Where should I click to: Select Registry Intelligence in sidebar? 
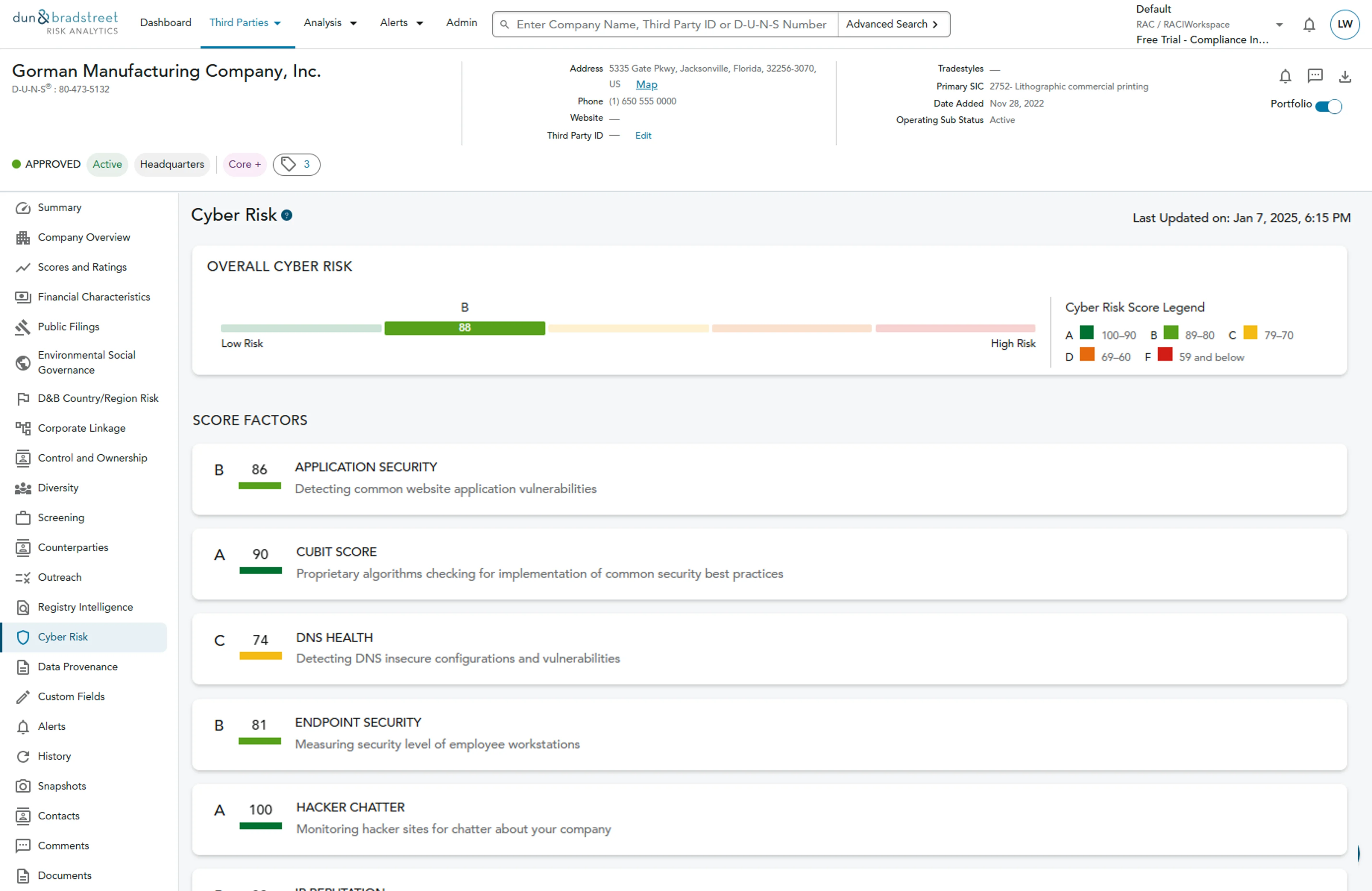pos(85,607)
